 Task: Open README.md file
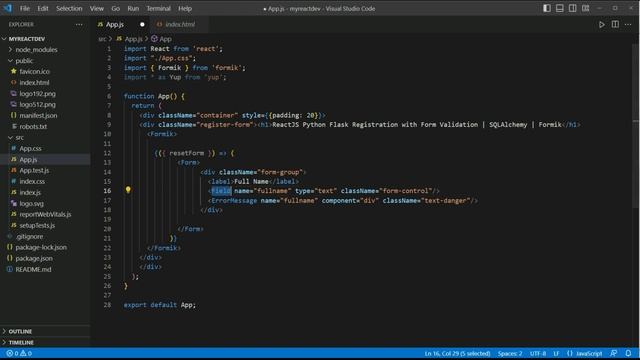click(33, 269)
